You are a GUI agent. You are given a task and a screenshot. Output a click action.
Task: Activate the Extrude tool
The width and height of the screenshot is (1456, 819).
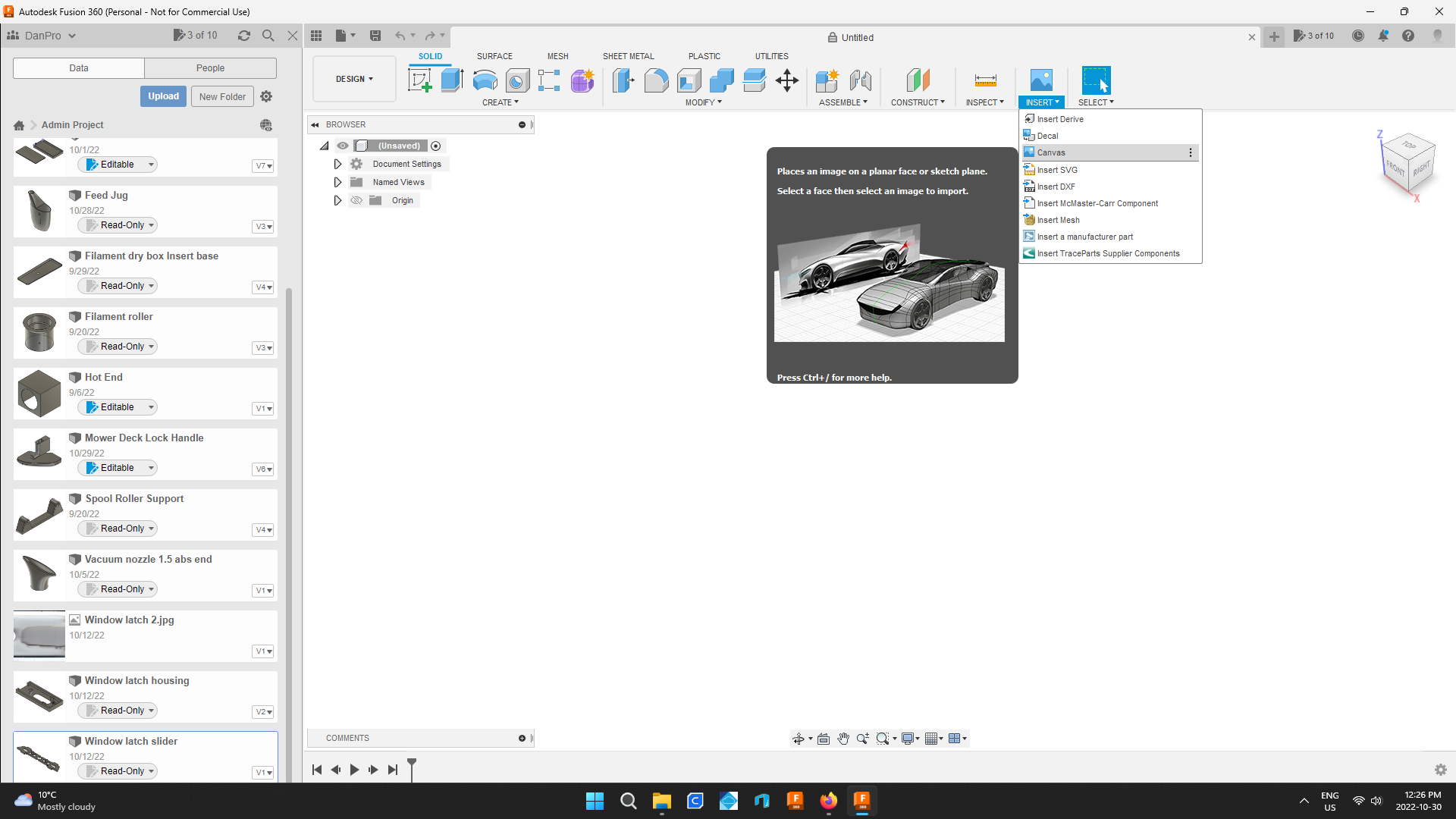click(452, 80)
